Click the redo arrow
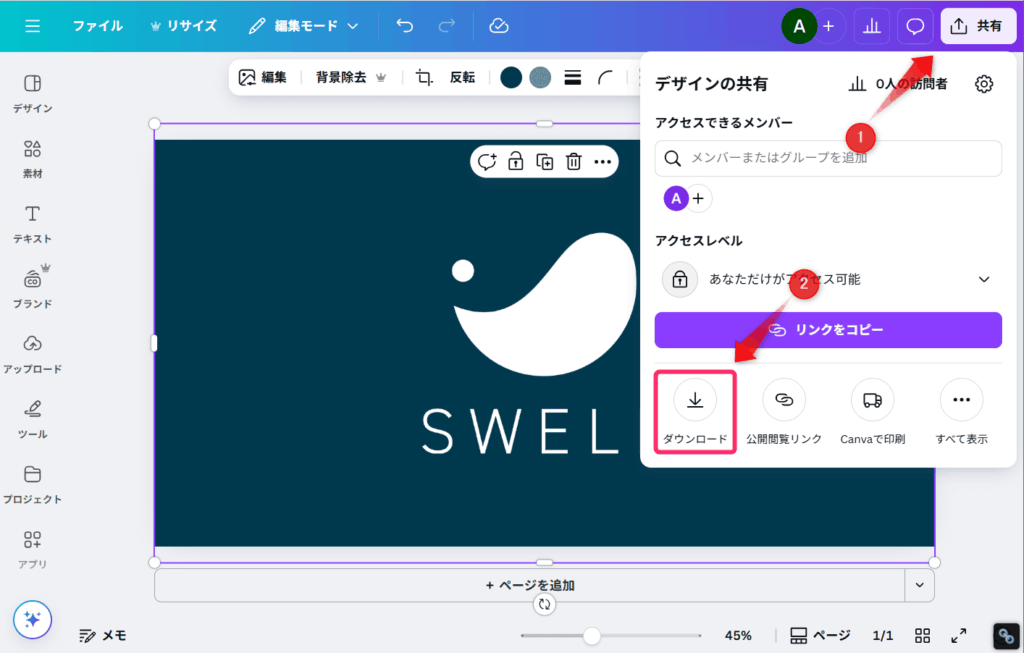The height and width of the screenshot is (653, 1024). [447, 26]
